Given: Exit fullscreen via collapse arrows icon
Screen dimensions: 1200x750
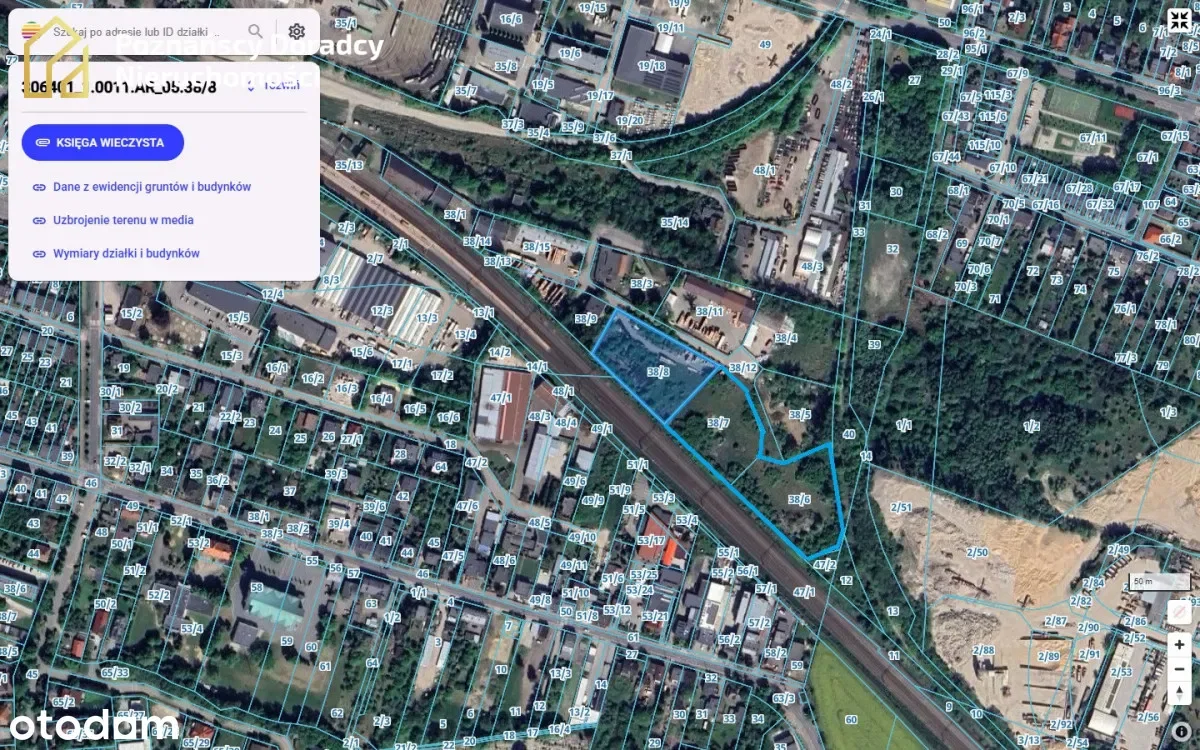Looking at the screenshot, I should (1178, 21).
